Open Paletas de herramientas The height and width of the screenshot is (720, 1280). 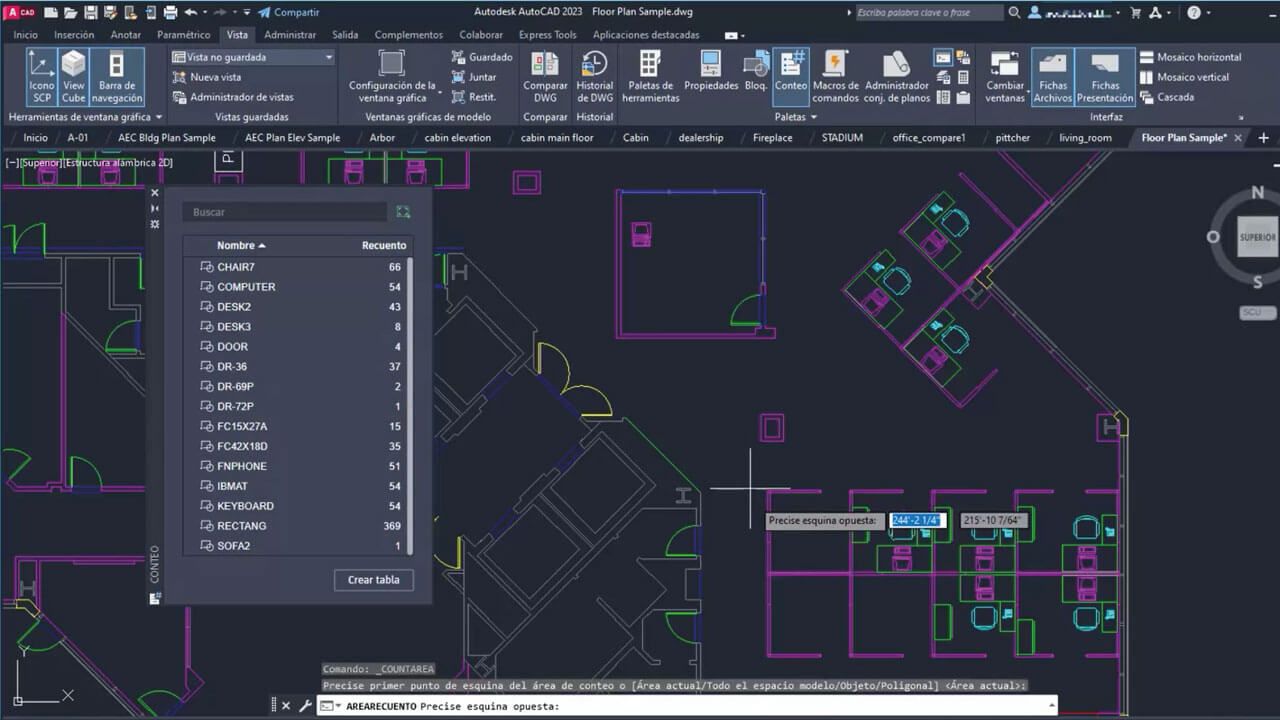click(x=650, y=77)
